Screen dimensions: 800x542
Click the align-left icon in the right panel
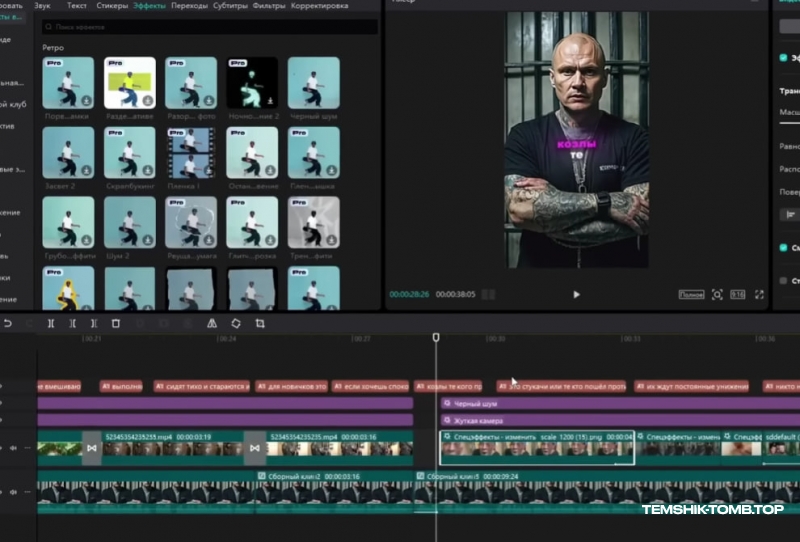[790, 214]
